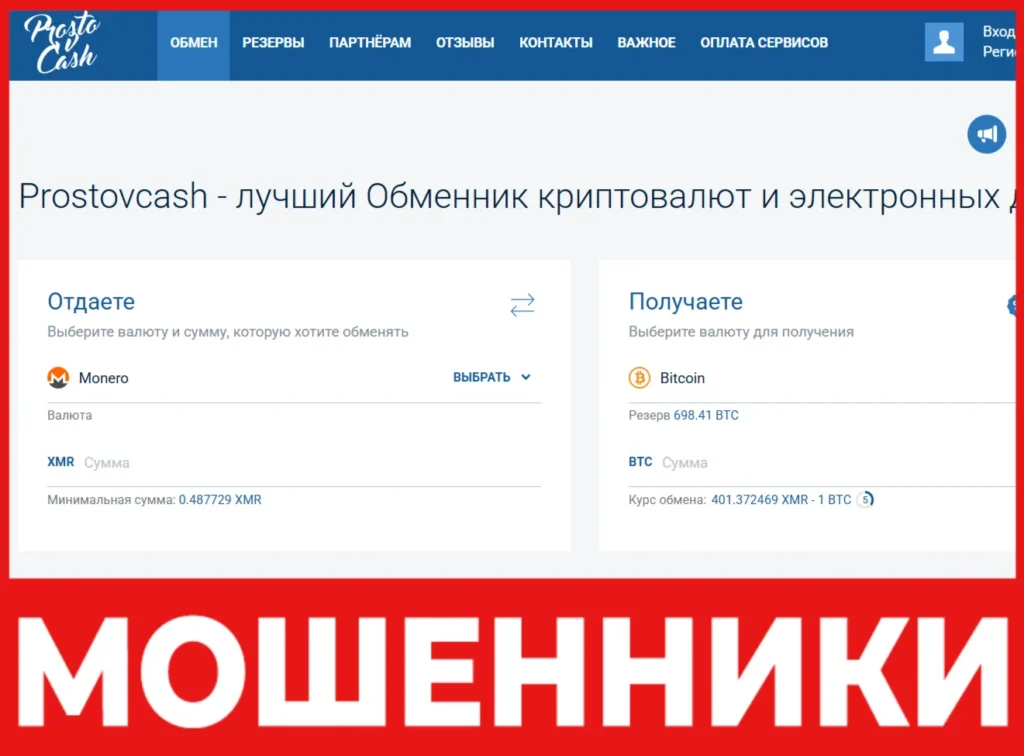Open the Monero selection under Отдаете
This screenshot has height=756, width=1024.
coord(103,378)
